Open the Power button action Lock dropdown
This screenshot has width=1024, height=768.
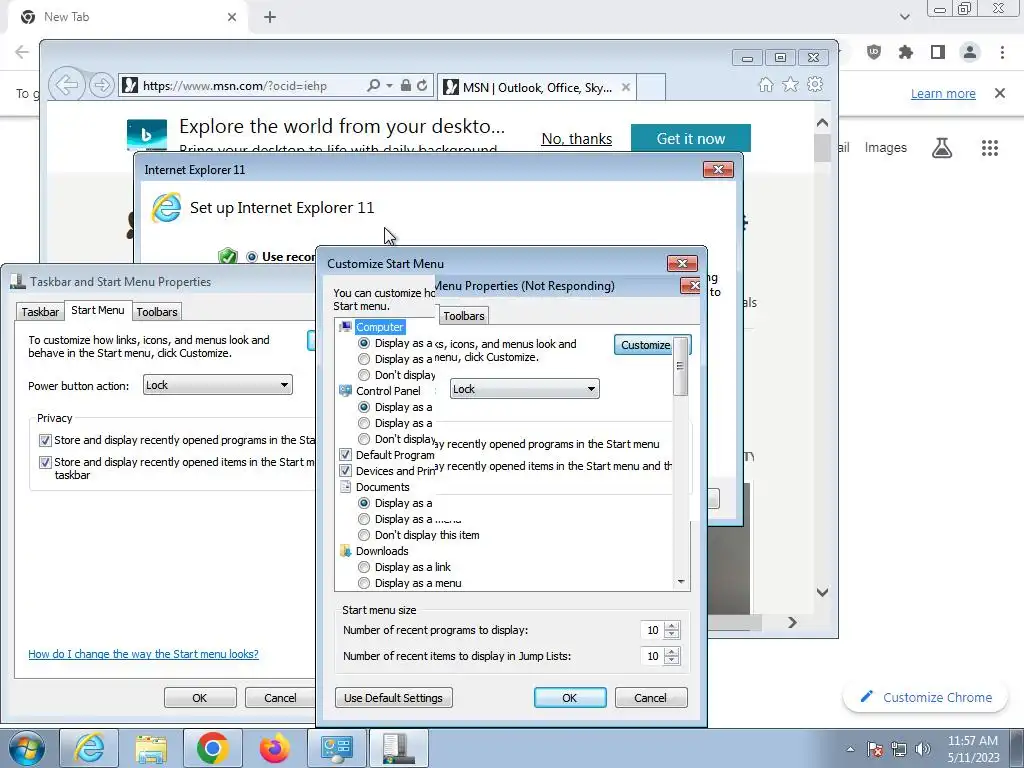(217, 385)
